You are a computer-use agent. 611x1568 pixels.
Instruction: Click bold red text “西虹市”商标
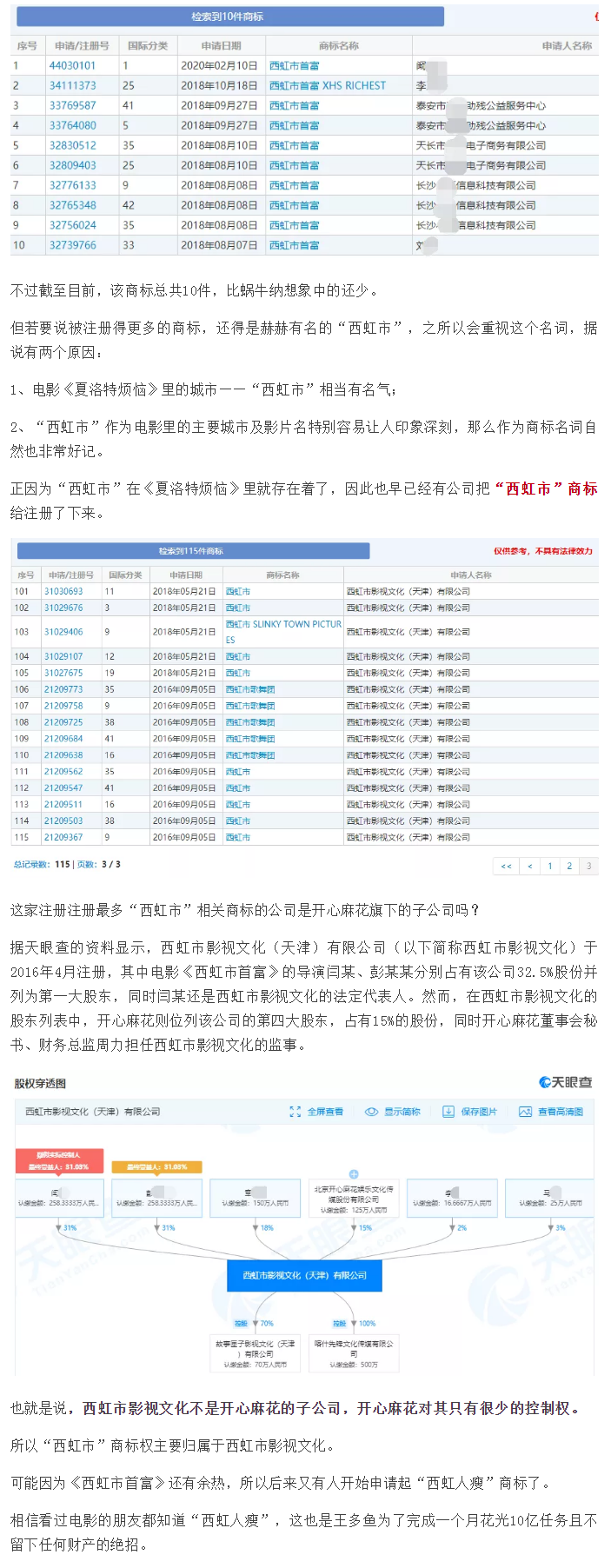tap(546, 489)
